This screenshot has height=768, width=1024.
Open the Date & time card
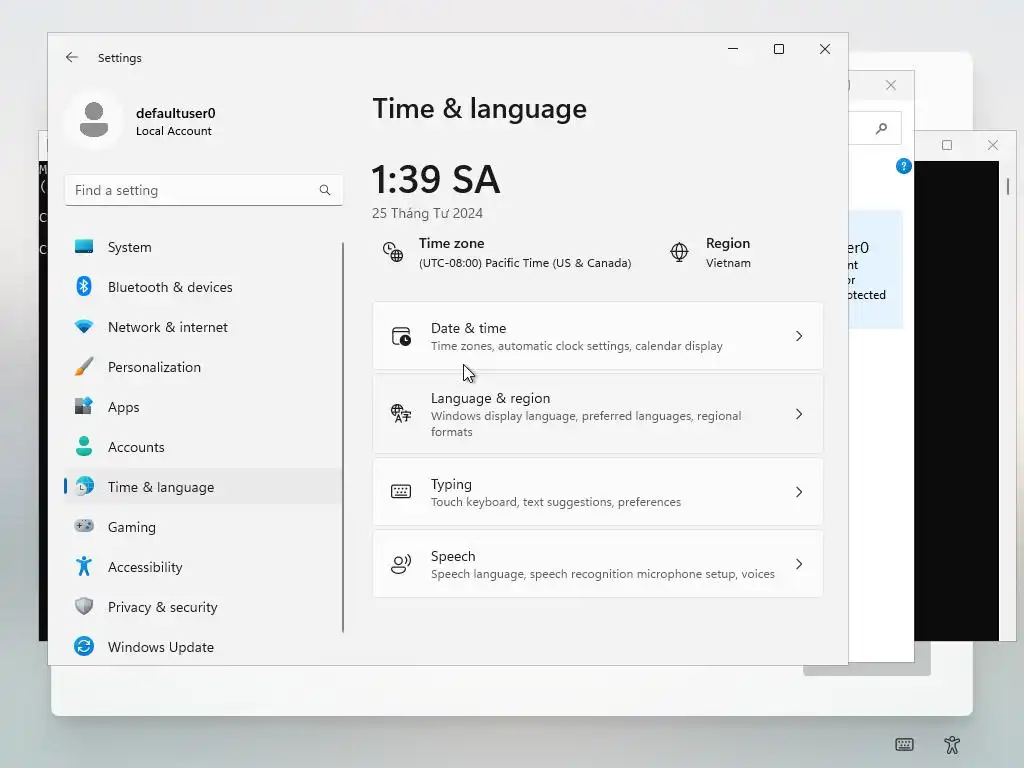[598, 336]
